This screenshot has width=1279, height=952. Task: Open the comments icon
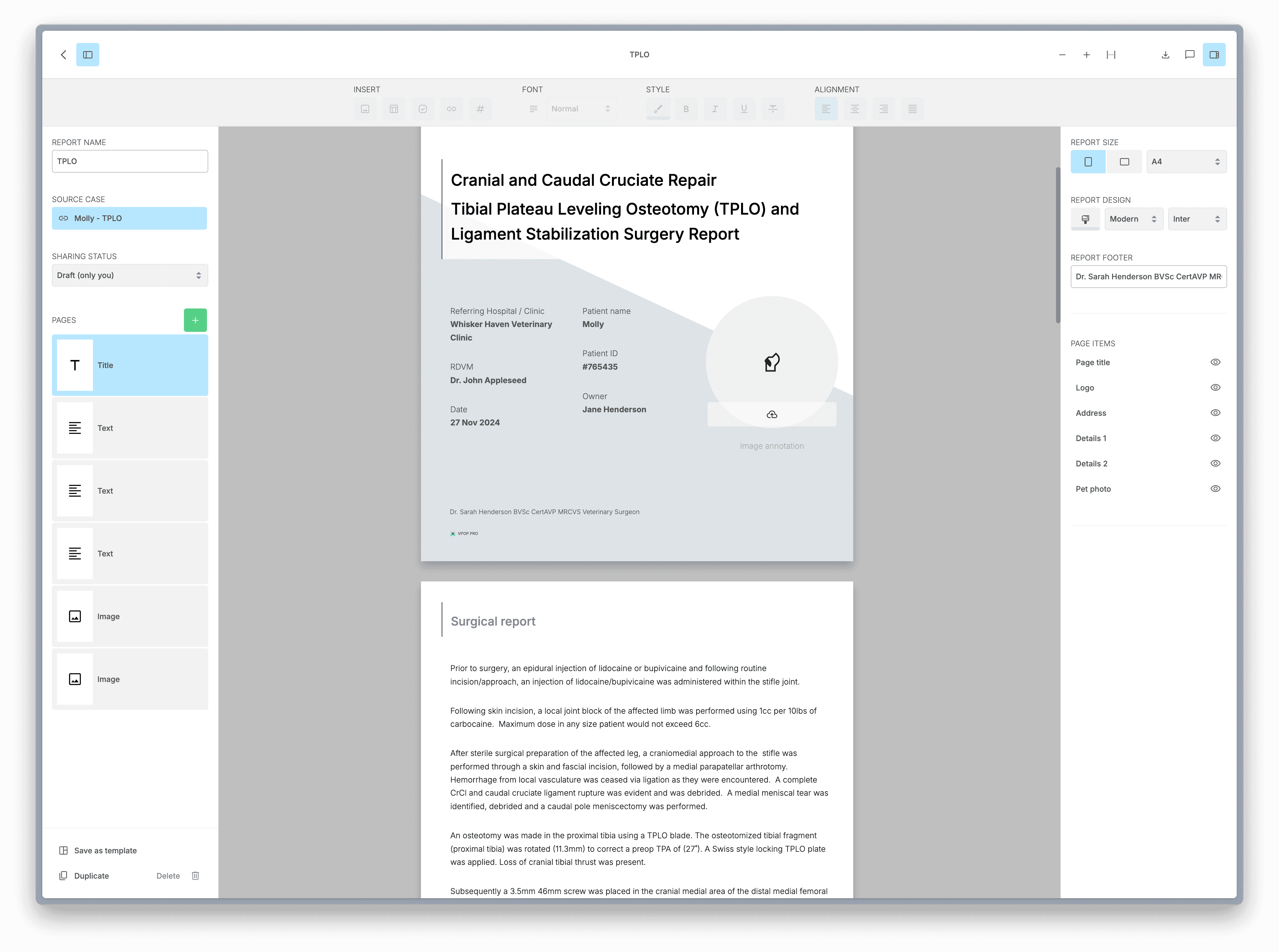1189,55
